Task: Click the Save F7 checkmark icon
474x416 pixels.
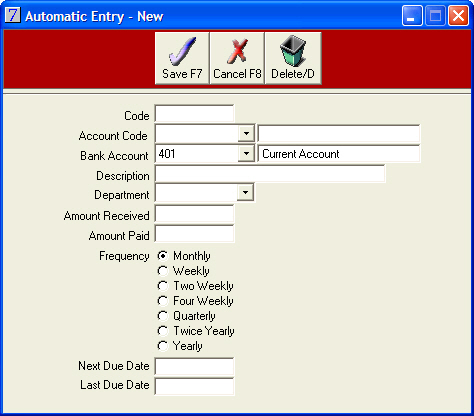Action: [182, 51]
